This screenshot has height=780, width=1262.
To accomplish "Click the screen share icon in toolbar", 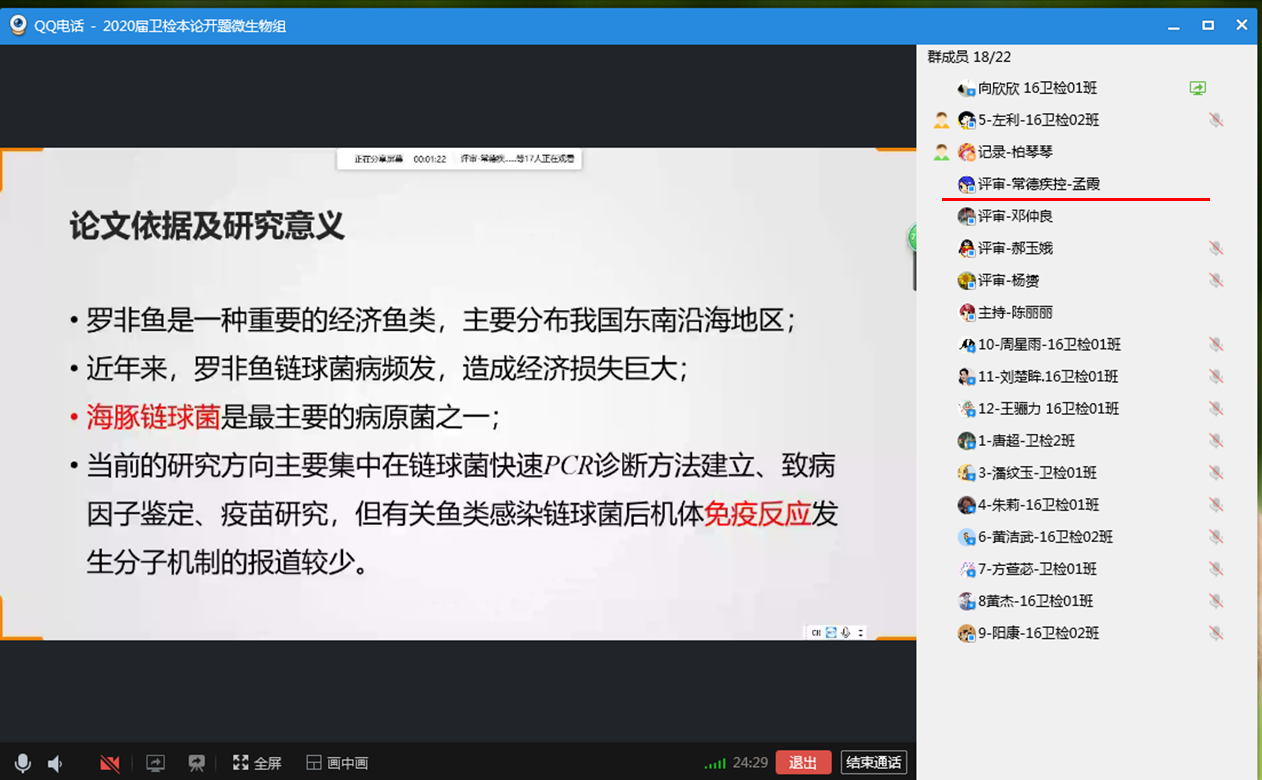I will coord(155,763).
